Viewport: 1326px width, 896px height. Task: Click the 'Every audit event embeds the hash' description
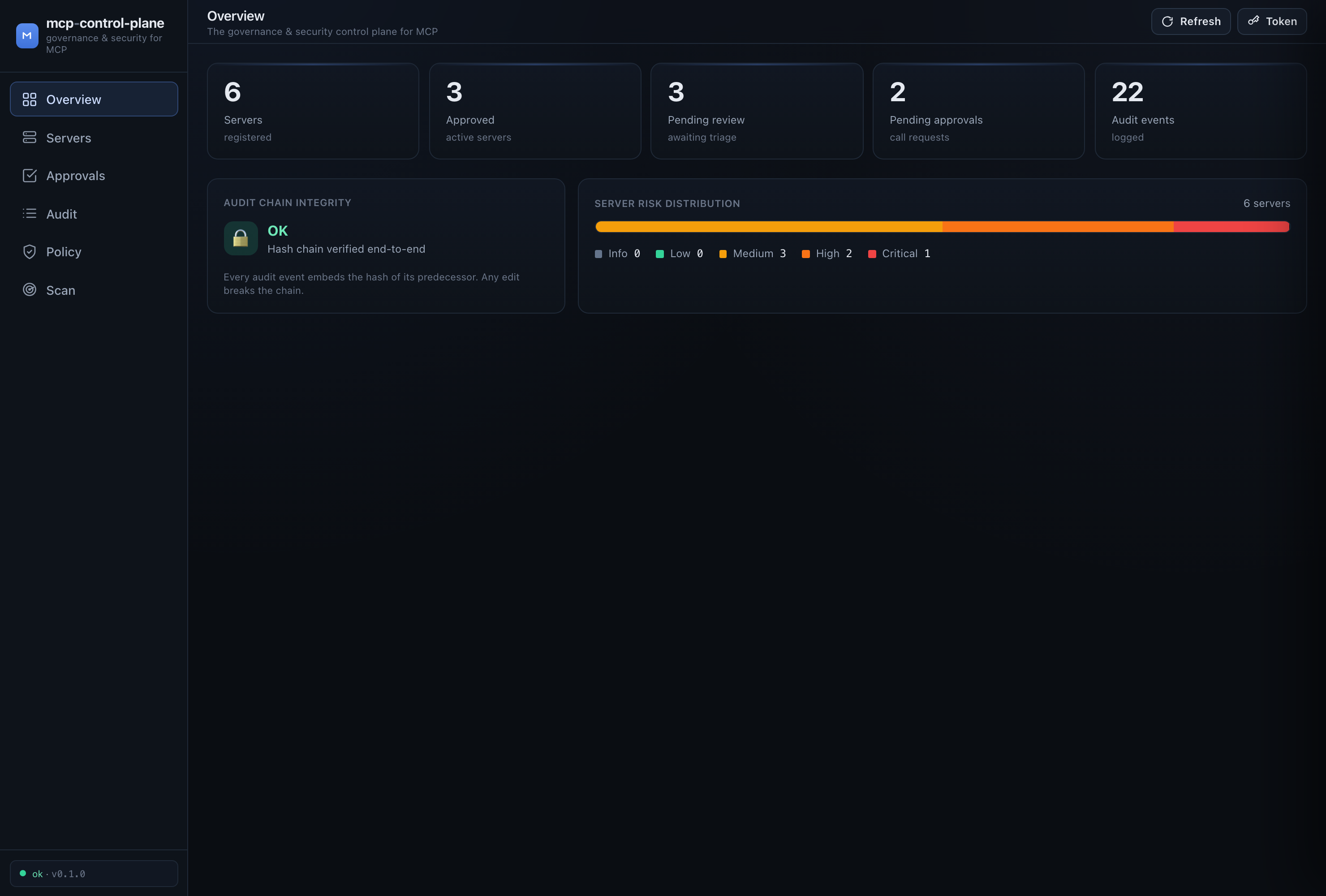coord(371,284)
